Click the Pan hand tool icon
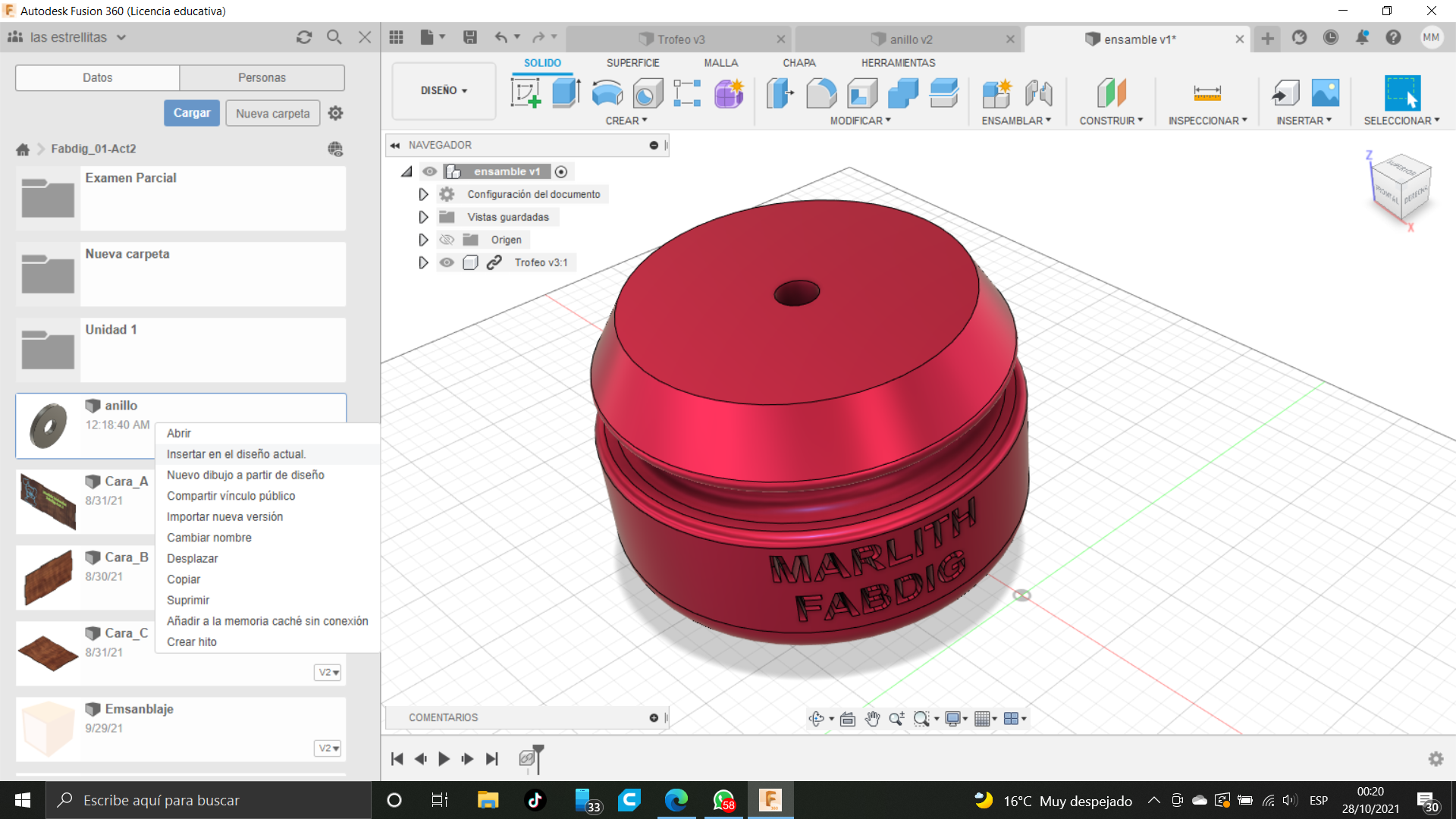 (872, 719)
